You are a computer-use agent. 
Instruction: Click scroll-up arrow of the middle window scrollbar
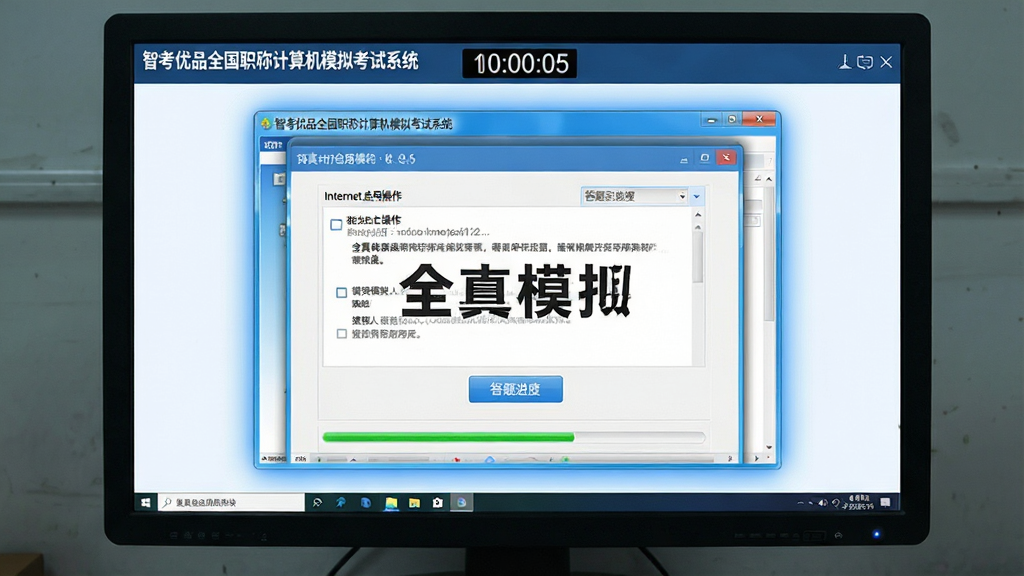coord(769,179)
